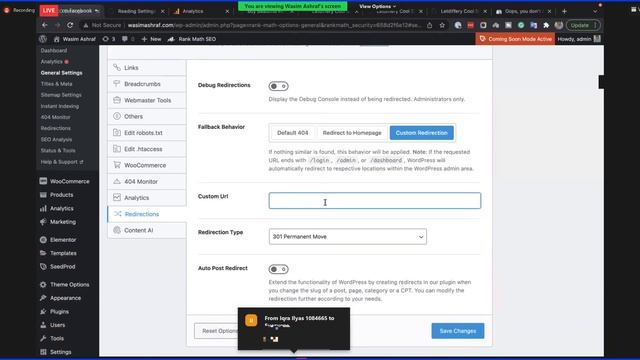Open the Links settings tab

click(x=147, y=68)
